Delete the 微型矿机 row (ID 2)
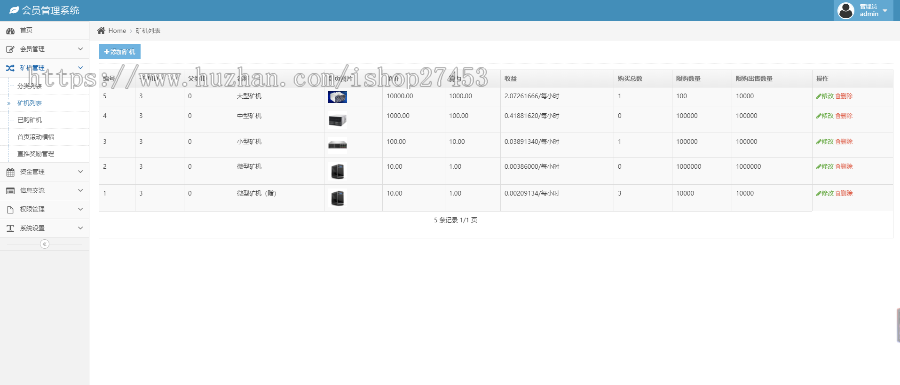Viewport: 900px width, 385px height. 844,166
